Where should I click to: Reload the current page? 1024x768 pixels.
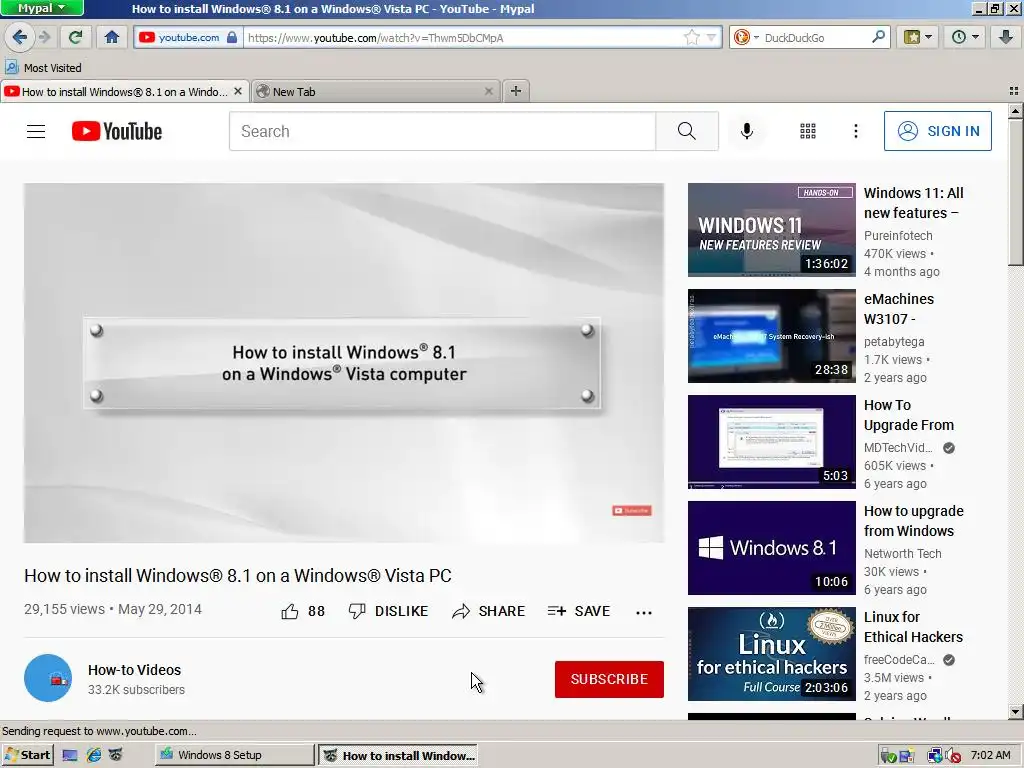76,37
